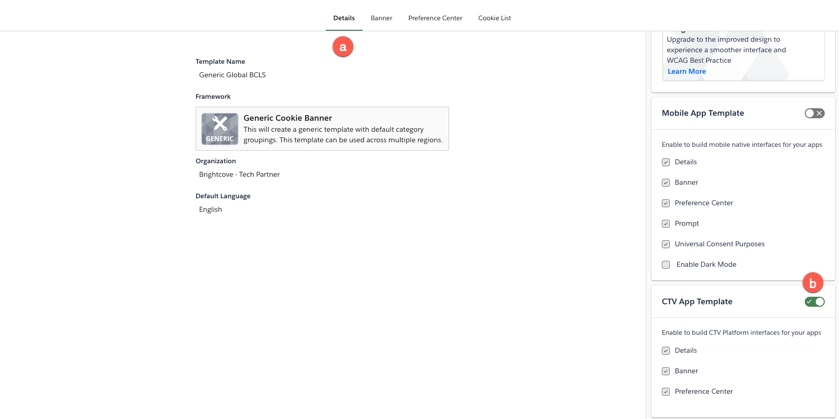The image size is (839, 419).
Task: Open the Learn More link
Action: click(x=687, y=71)
